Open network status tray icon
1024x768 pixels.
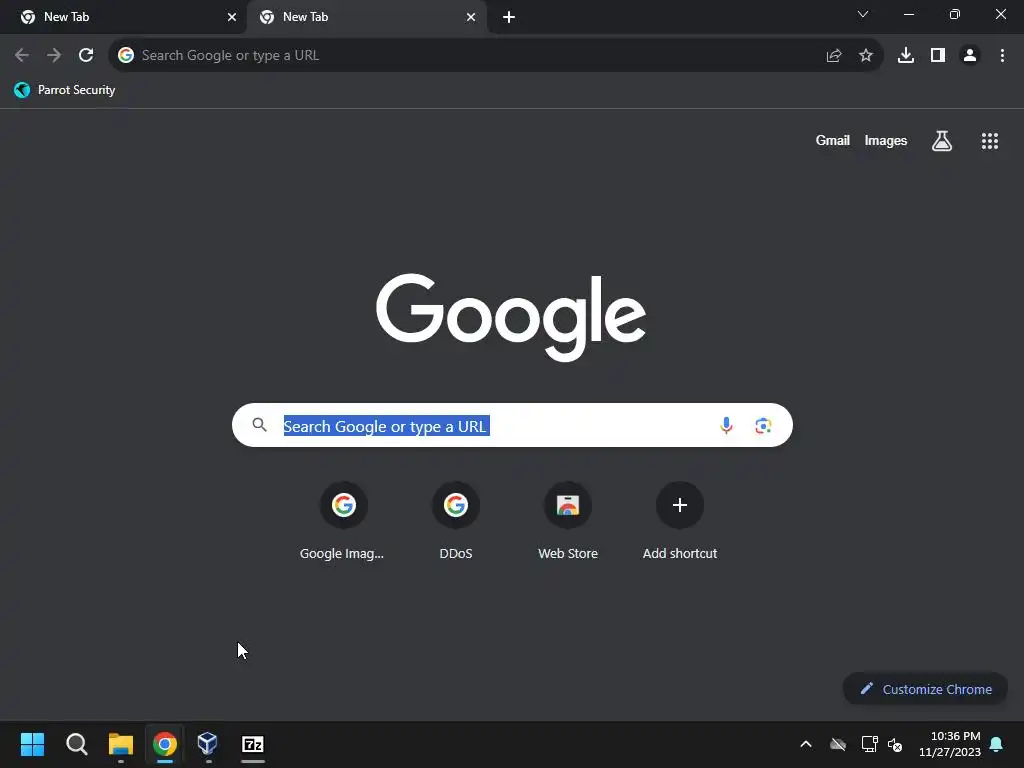[x=869, y=744]
